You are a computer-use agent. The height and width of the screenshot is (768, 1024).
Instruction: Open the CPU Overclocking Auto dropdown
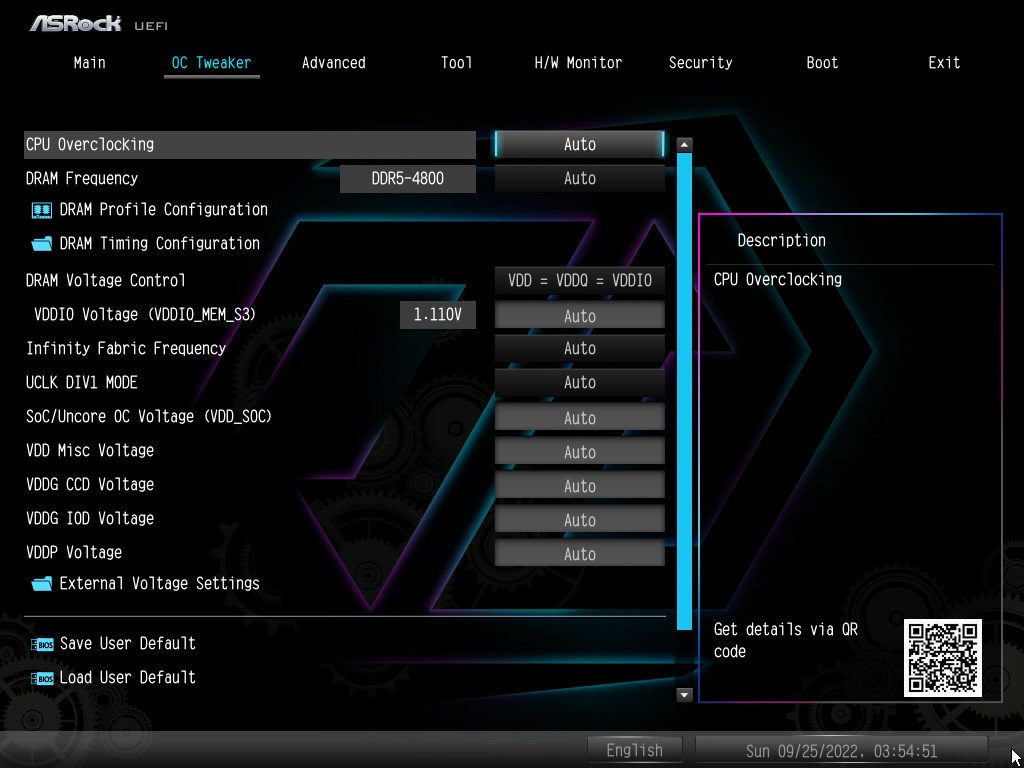click(x=580, y=144)
